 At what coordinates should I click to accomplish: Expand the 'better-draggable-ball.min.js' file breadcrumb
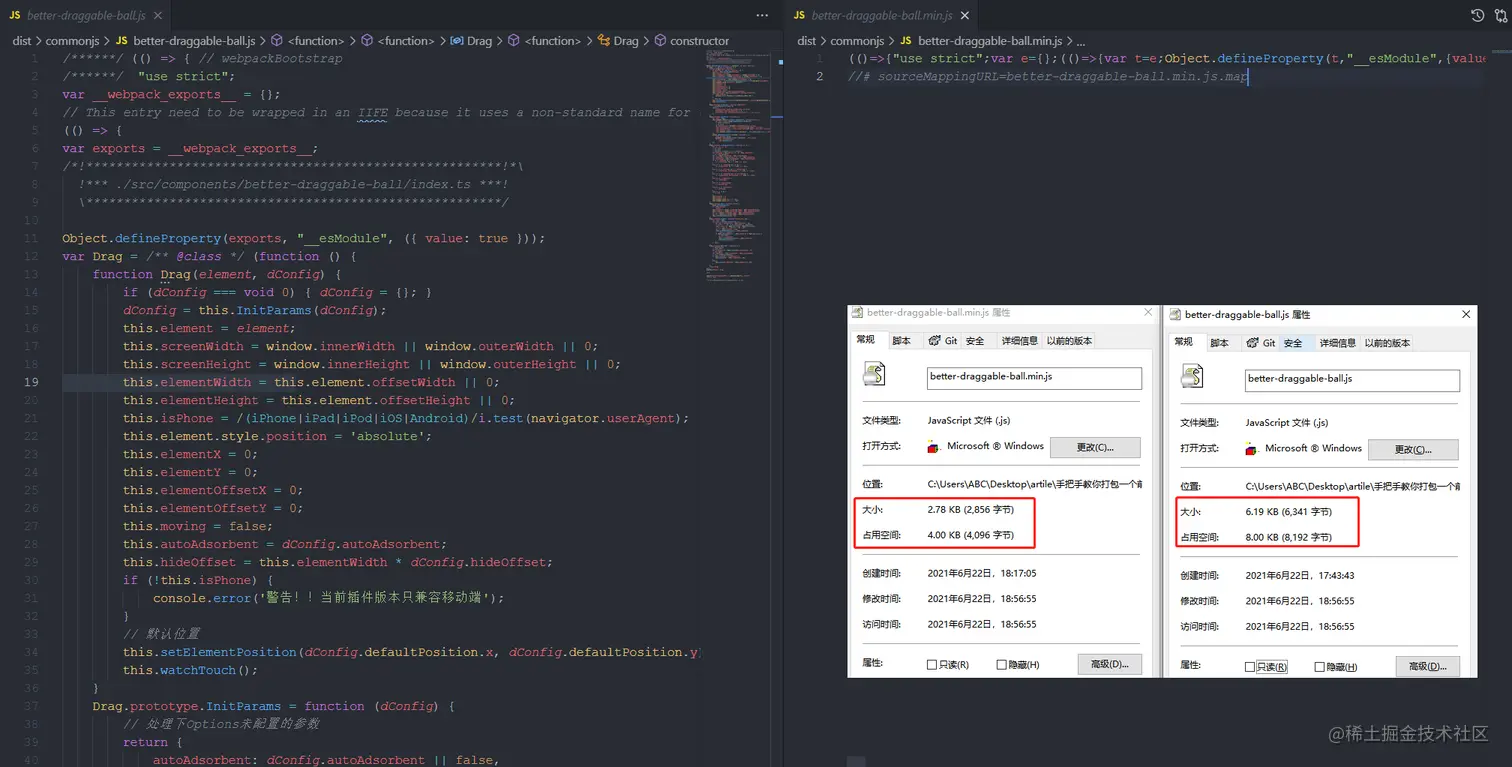[x=981, y=41]
